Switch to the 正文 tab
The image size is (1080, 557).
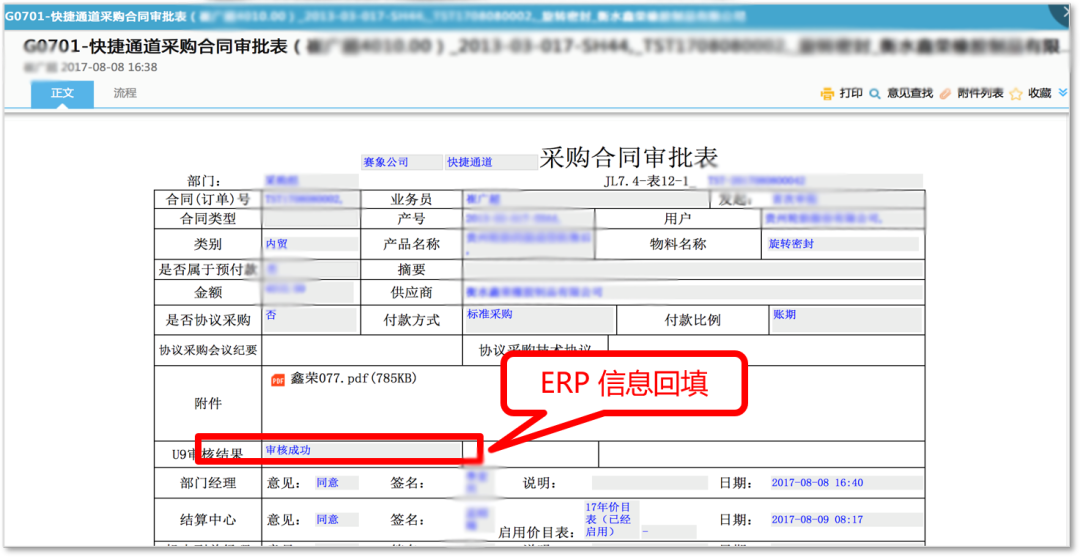(62, 94)
